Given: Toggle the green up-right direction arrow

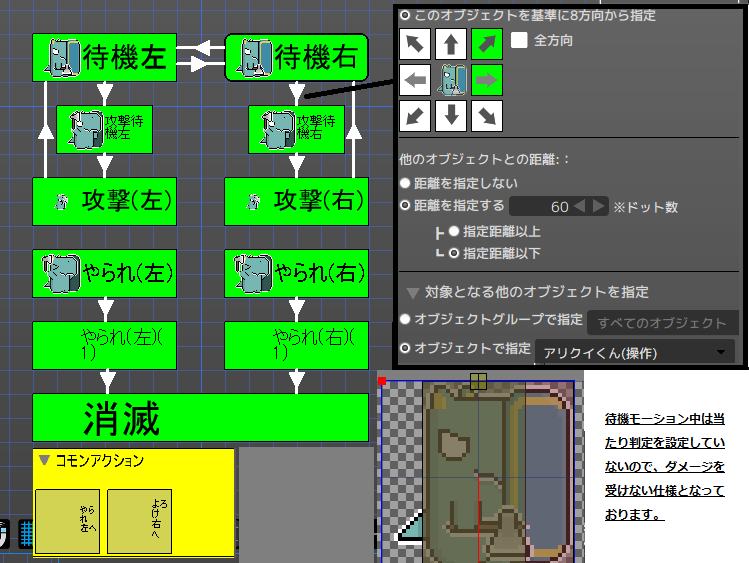Looking at the screenshot, I should pyautogui.click(x=487, y=44).
